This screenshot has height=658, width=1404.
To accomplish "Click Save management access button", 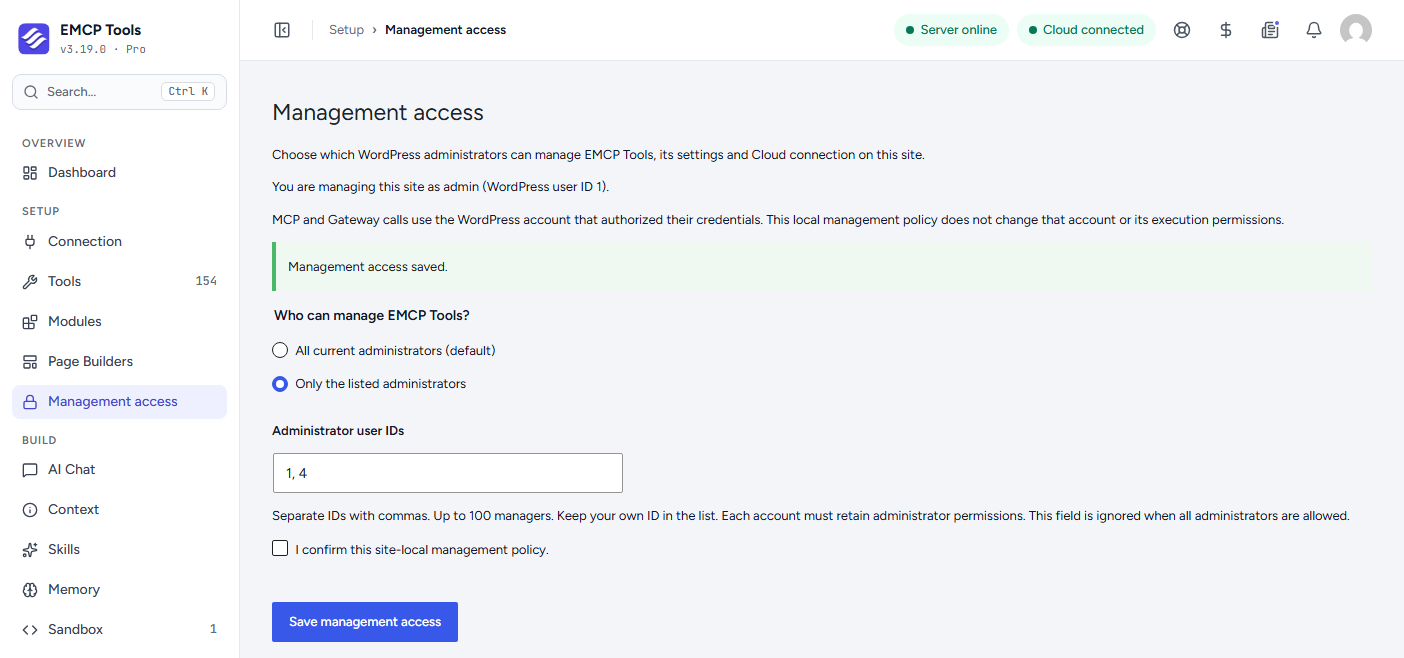I will coord(365,622).
